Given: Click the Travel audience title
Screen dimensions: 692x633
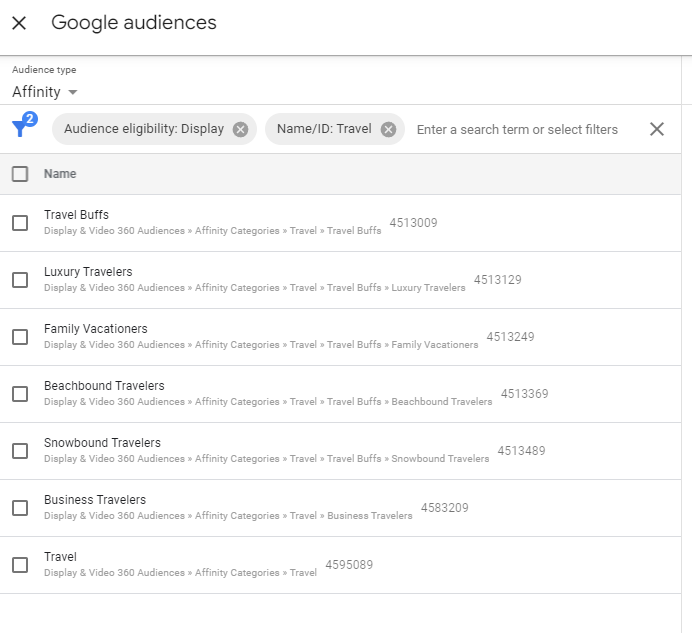Looking at the screenshot, I should (60, 556).
